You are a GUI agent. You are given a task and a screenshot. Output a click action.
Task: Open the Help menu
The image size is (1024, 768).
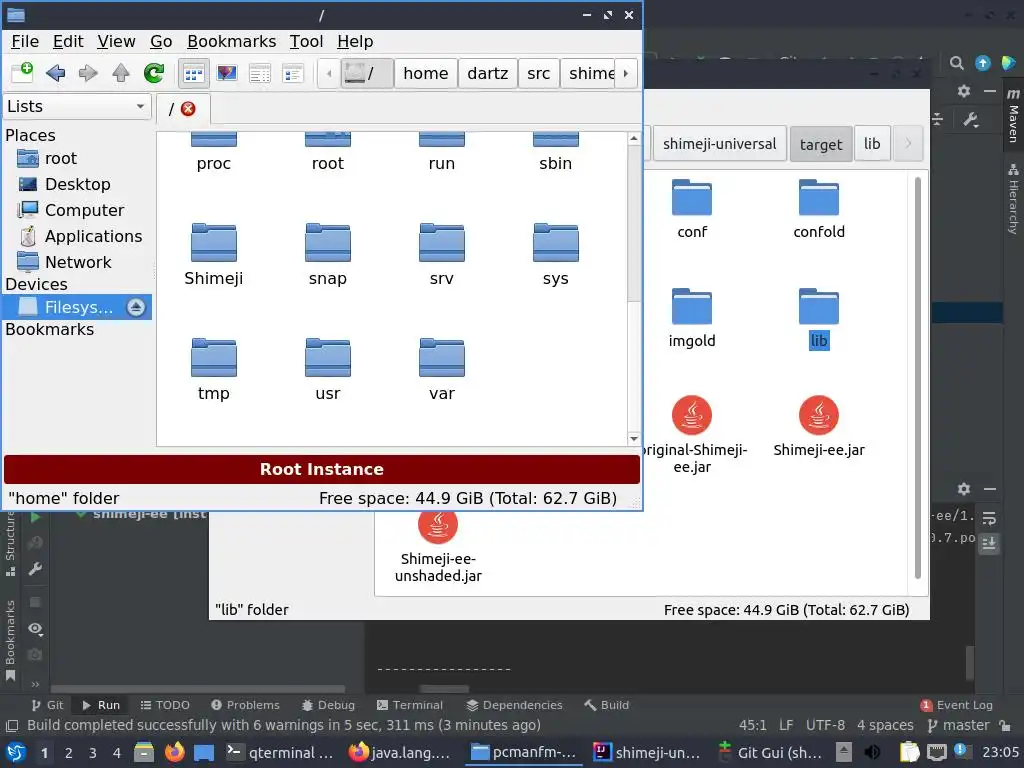pos(355,41)
